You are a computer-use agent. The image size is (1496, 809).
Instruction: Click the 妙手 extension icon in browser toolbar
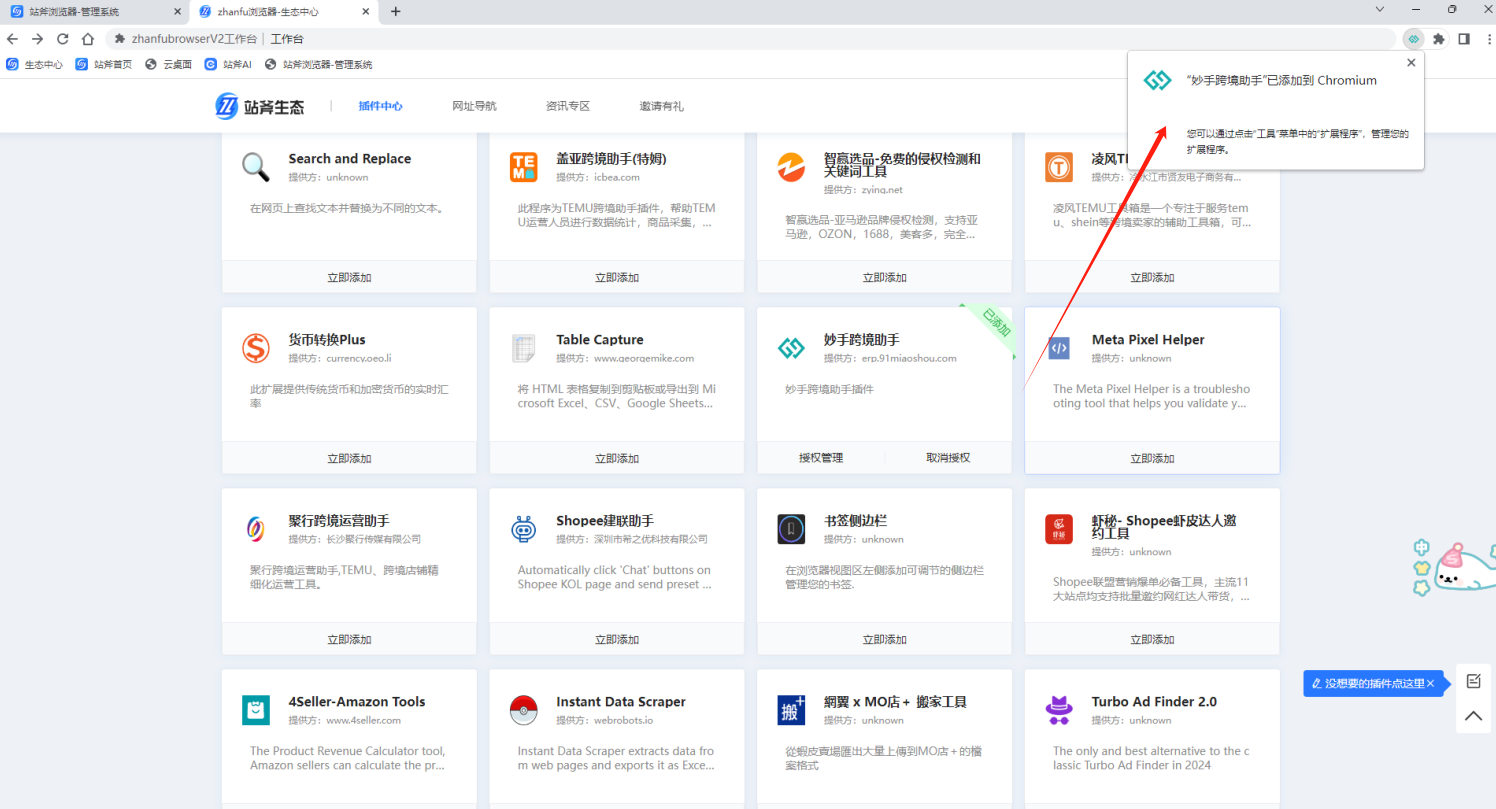pyautogui.click(x=1413, y=39)
